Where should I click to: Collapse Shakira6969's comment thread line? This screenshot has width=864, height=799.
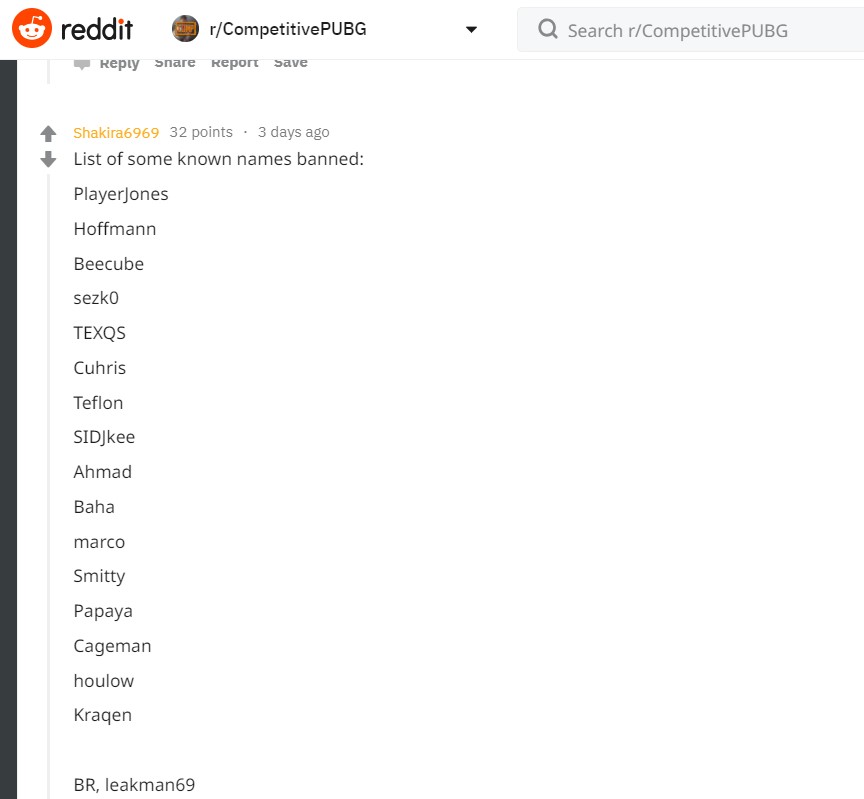point(48,487)
